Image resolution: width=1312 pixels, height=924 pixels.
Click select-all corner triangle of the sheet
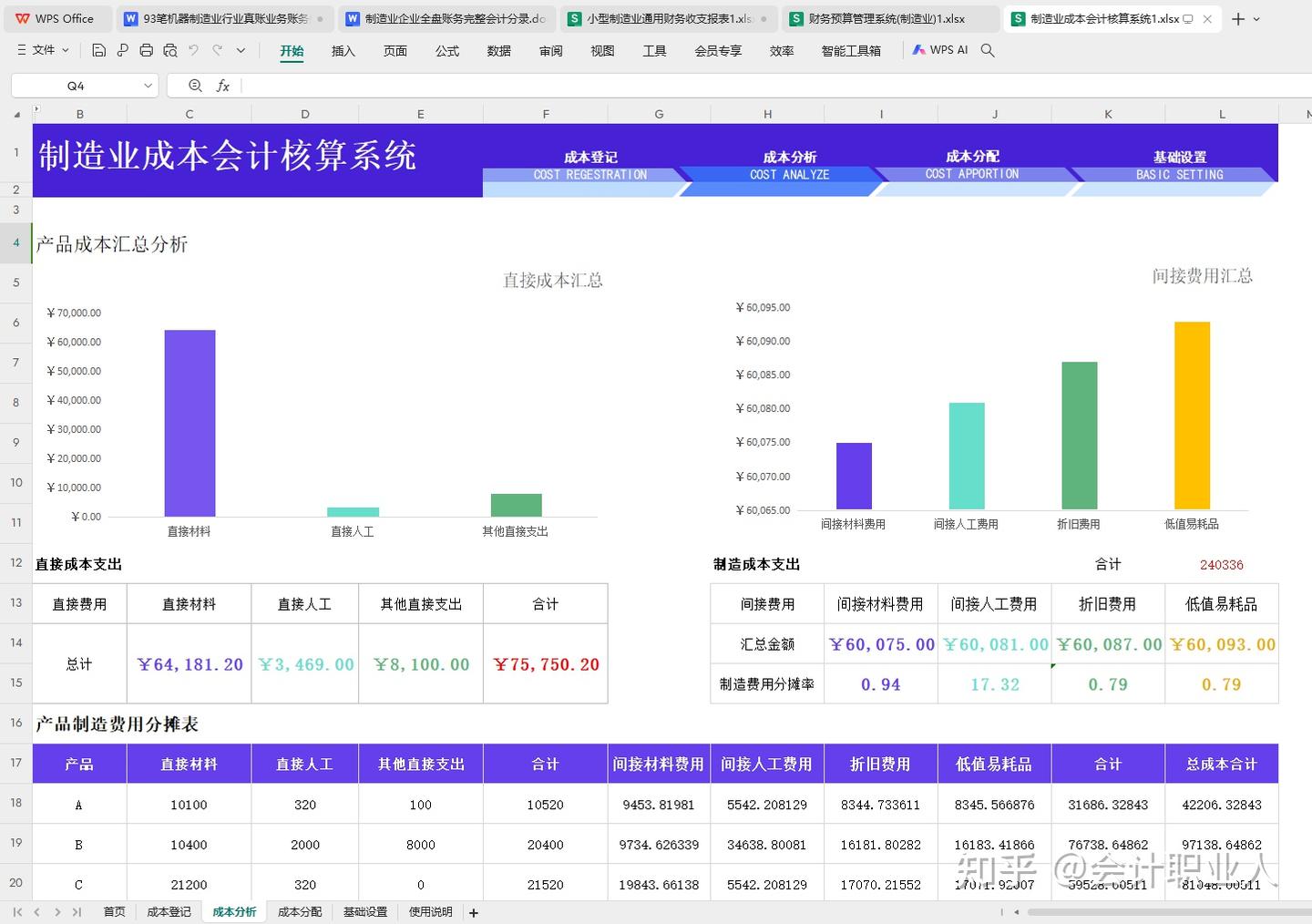pos(16,114)
